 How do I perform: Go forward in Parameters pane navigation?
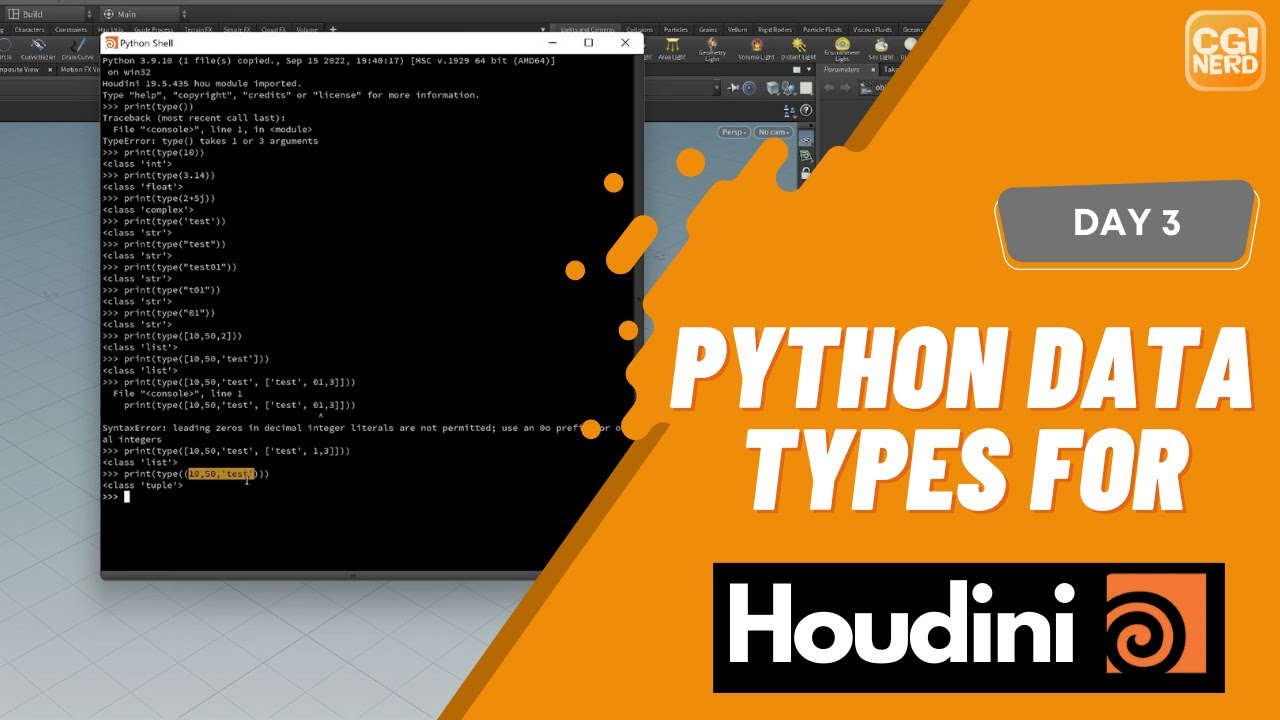[x=845, y=87]
